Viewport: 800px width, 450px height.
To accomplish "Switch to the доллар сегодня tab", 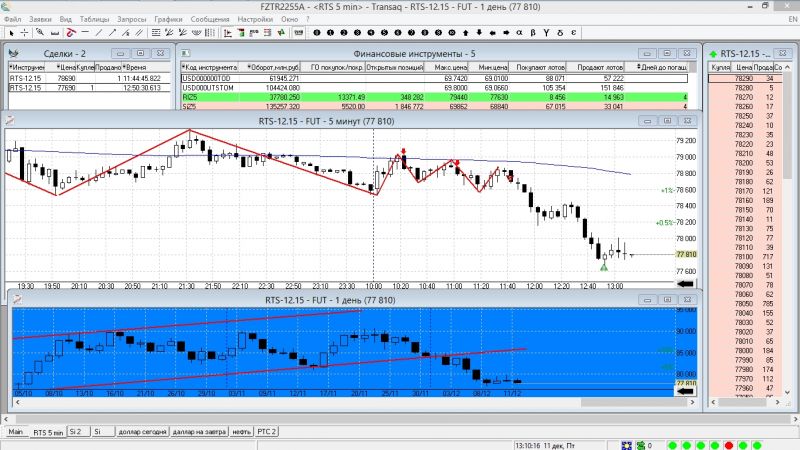I will tap(142, 432).
